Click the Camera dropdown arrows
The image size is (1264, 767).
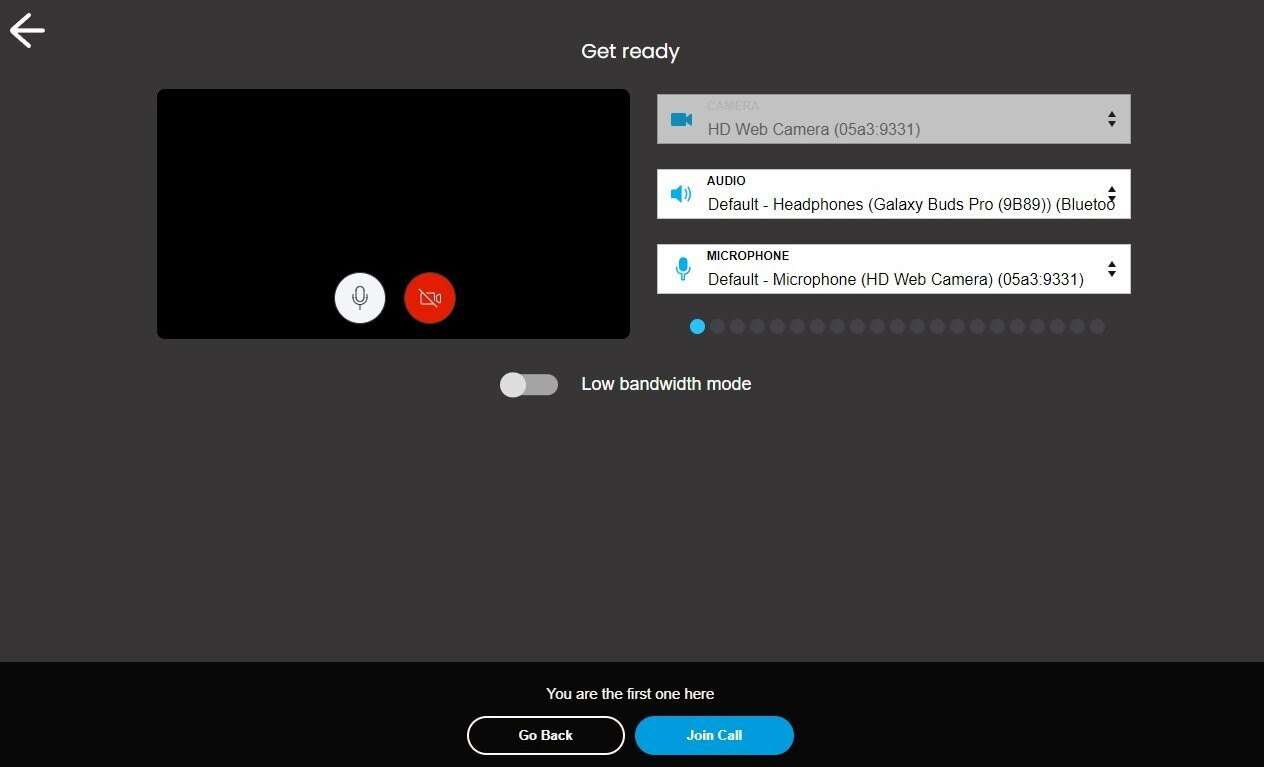[x=1112, y=119]
